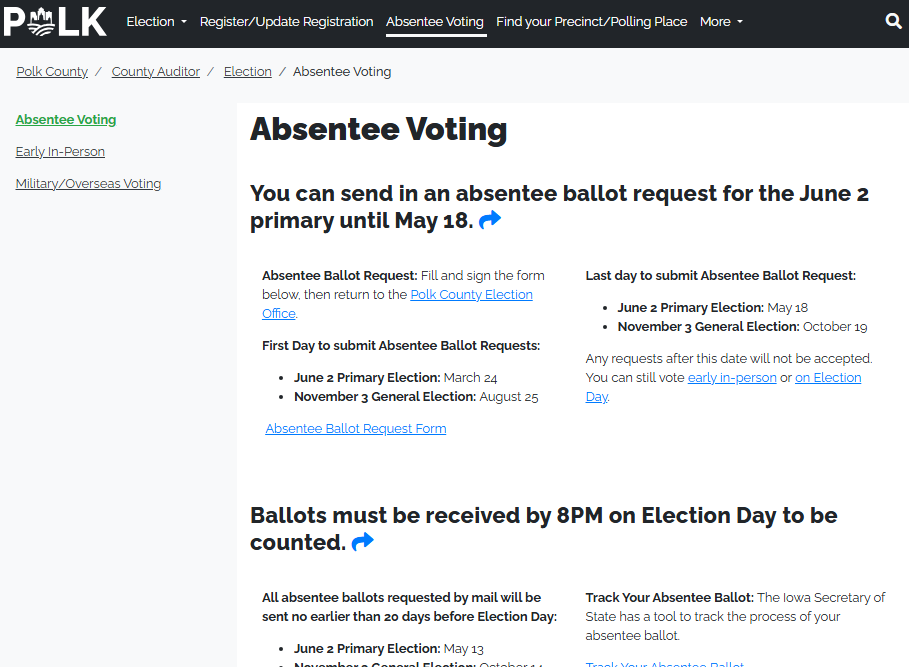Viewport: 909px width, 667px height.
Task: Go to County Auditor breadcrumb
Action: point(156,72)
